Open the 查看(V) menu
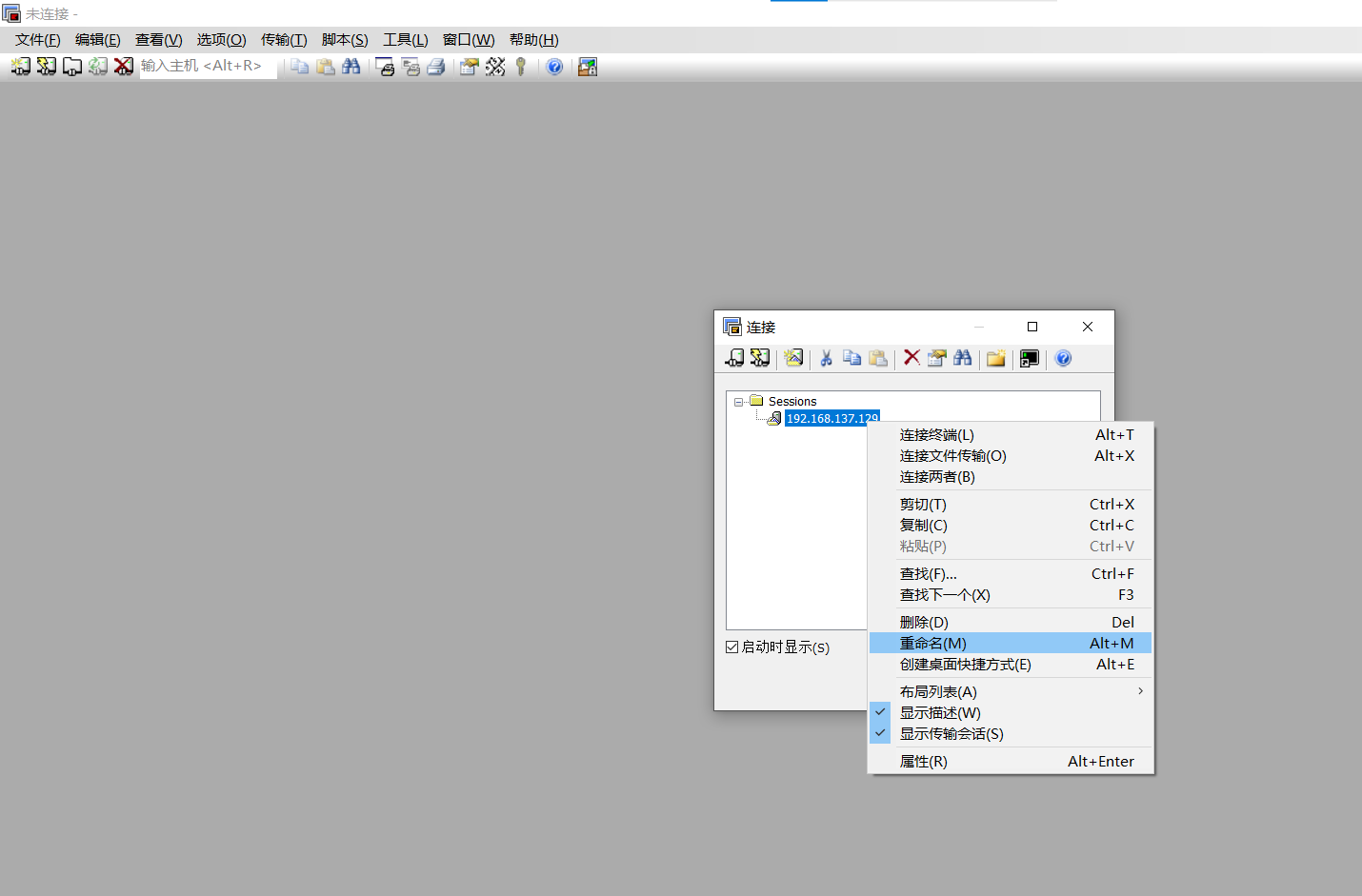Image resolution: width=1362 pixels, height=896 pixels. [x=159, y=40]
